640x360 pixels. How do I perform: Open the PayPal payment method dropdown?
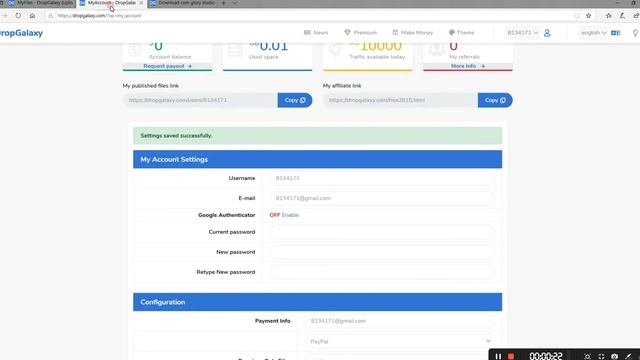tap(400, 341)
